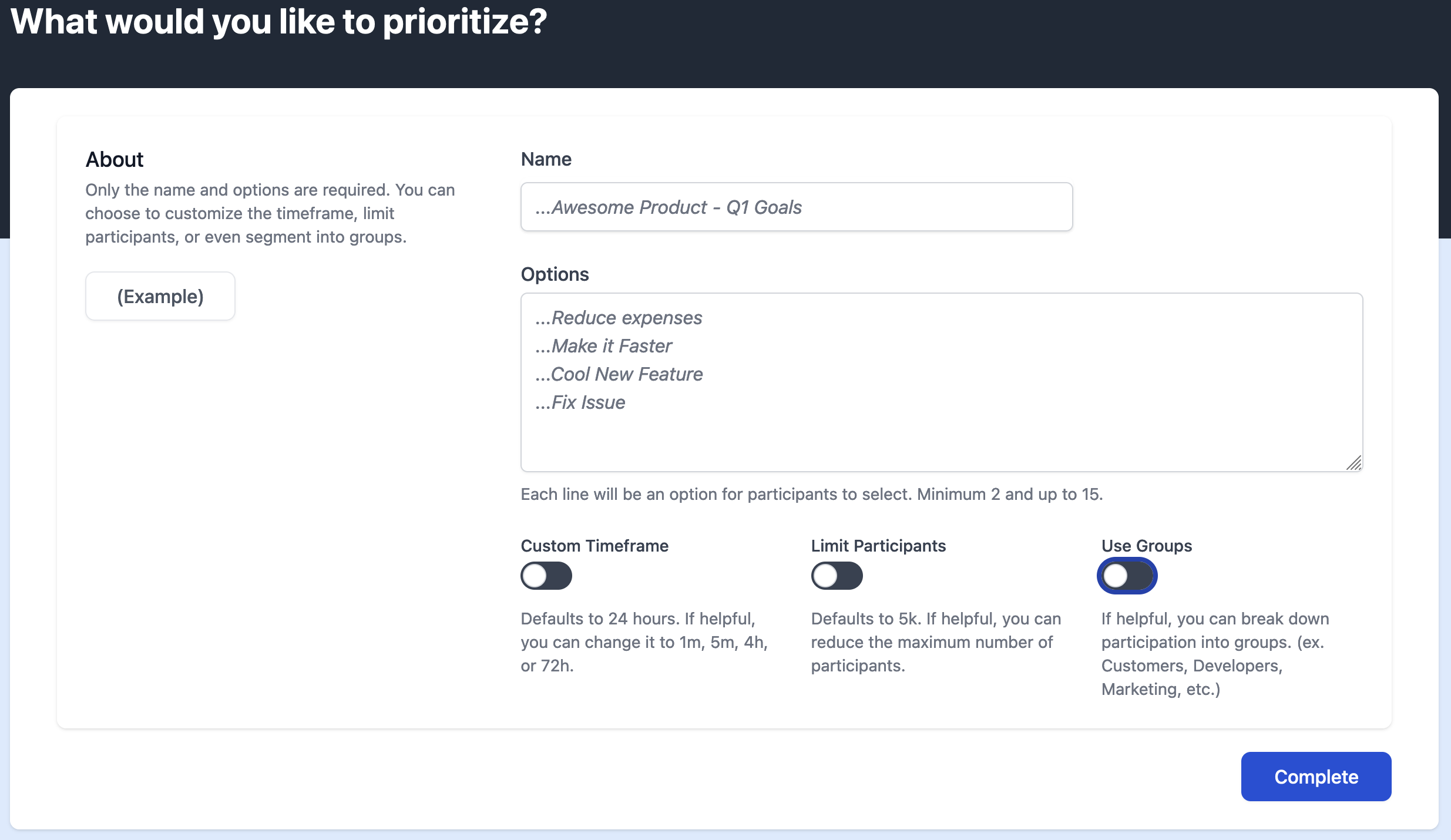
Task: Click the "About" section heading
Action: click(115, 159)
